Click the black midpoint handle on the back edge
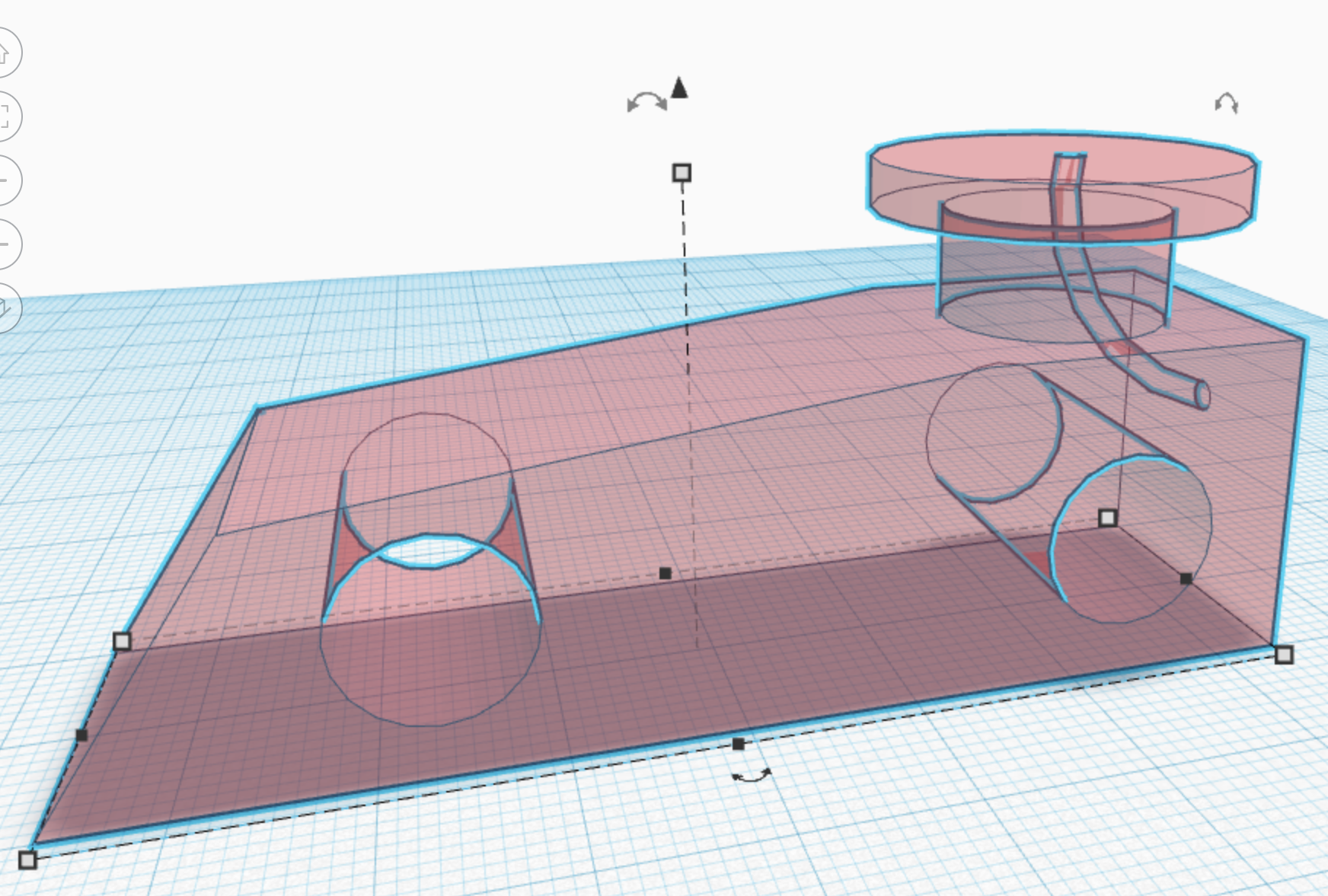The image size is (1328, 896). click(x=665, y=573)
